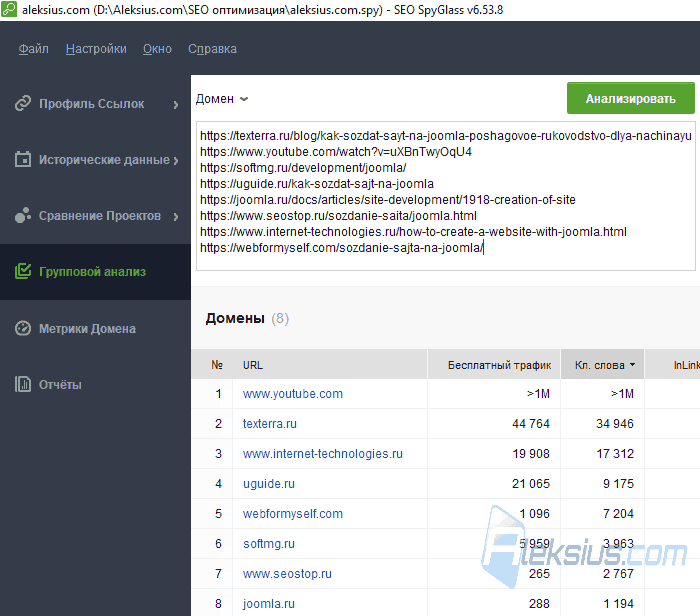Screen dimensions: 700x616
Task: Select Сравнение Проектов in sidebar
Action: pyautogui.click(x=96, y=216)
